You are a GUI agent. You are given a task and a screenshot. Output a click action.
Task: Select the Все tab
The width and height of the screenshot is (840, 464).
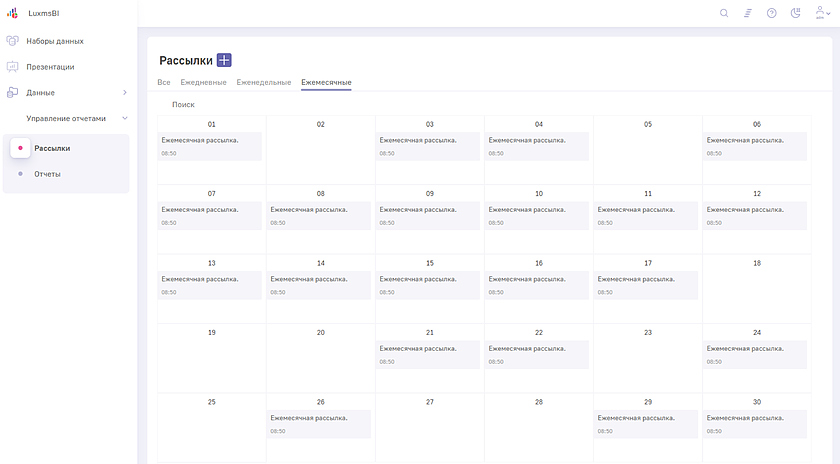coord(164,82)
